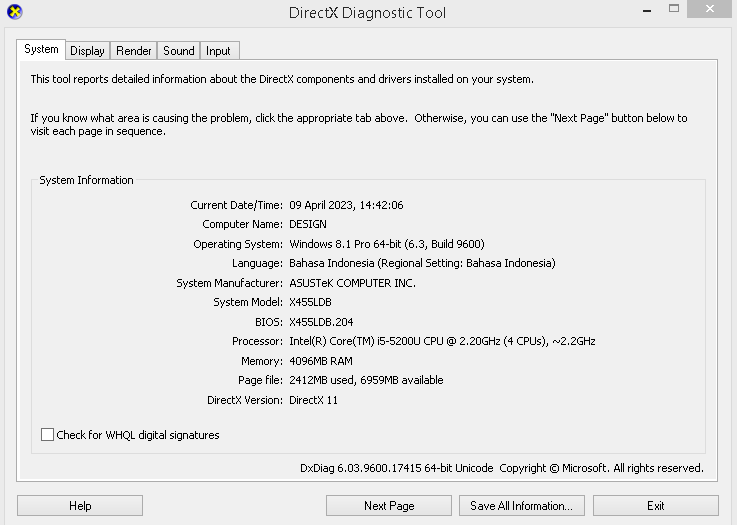This screenshot has height=525, width=737.
Task: Click the 'Current Date/Time:' label
Action: [x=236, y=205]
